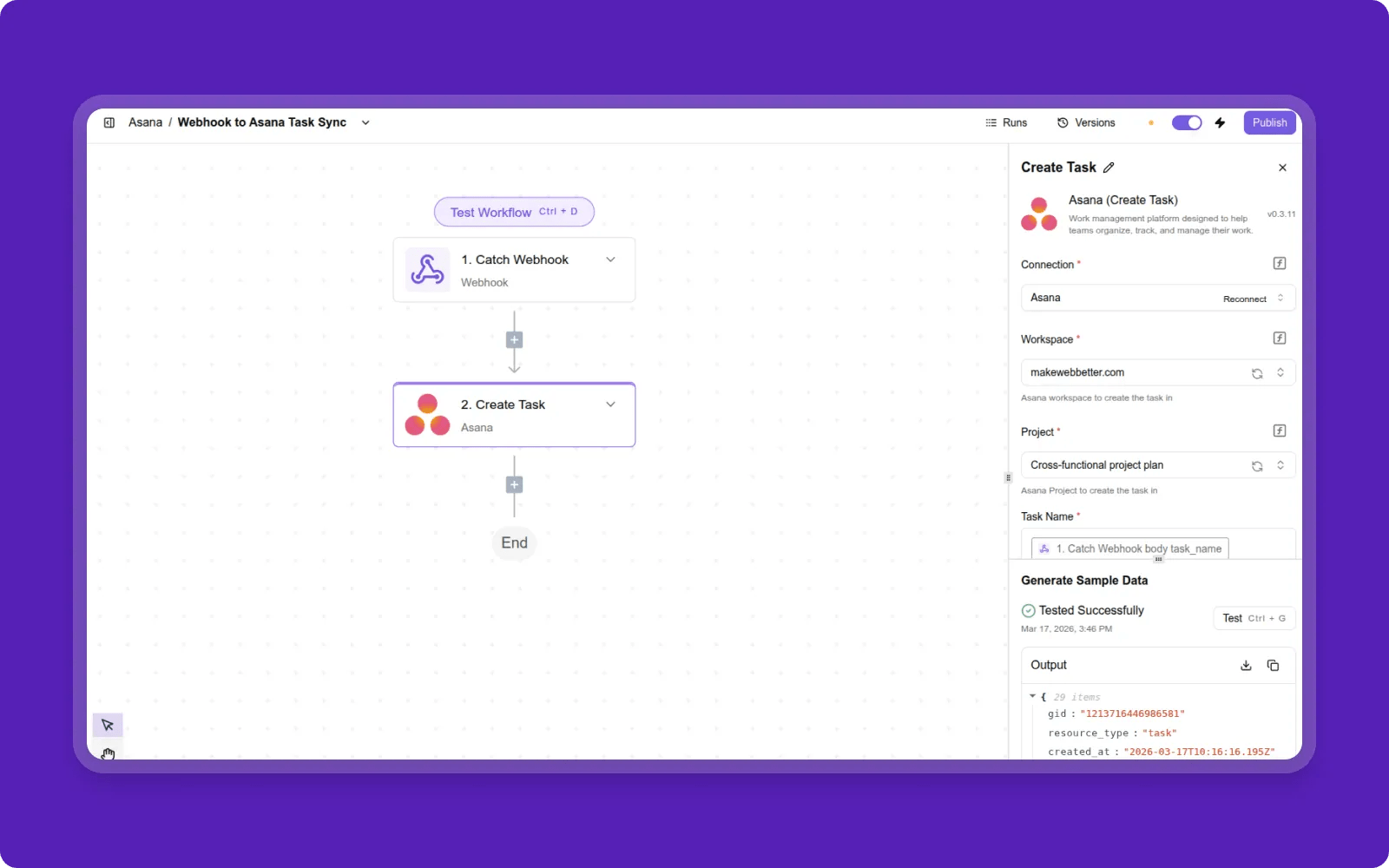1389x868 pixels.
Task: Click the pencil icon to rename Create Task
Action: [x=1109, y=168]
